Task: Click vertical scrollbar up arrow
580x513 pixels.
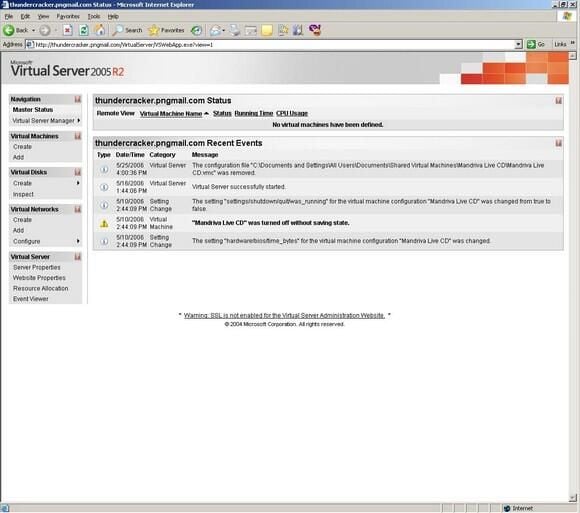Action: point(572,56)
